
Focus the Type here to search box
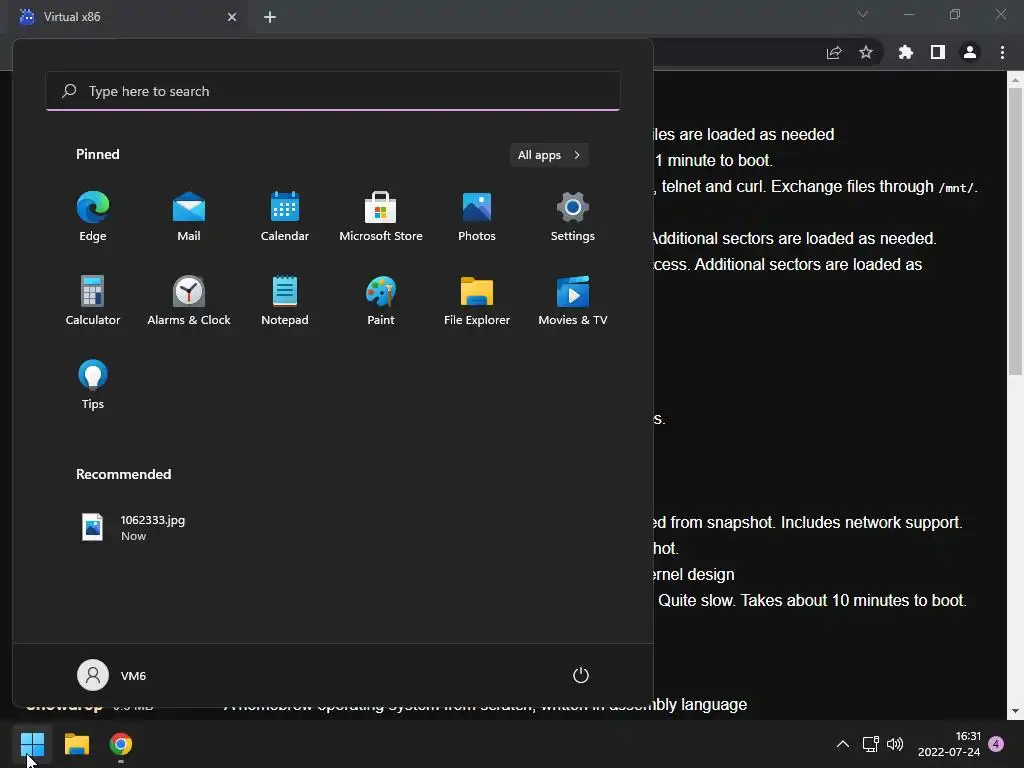click(333, 91)
